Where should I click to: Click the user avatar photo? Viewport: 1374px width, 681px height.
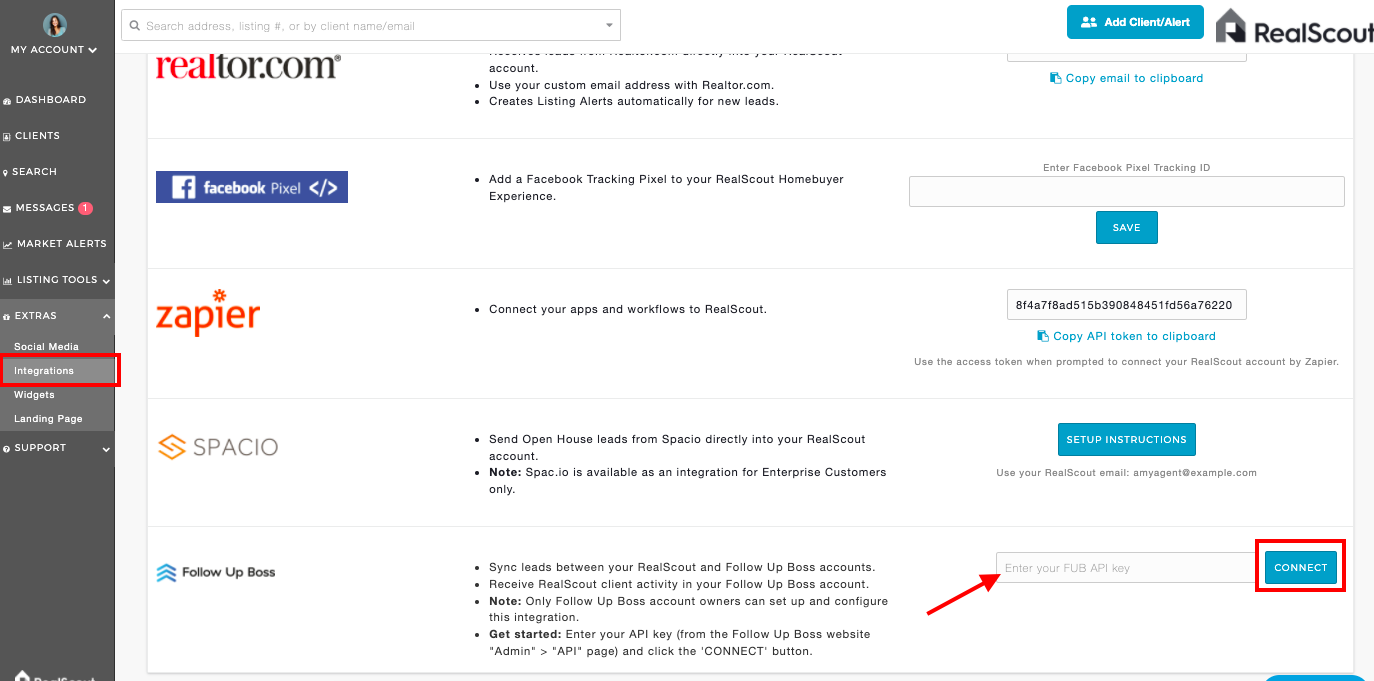[55, 25]
